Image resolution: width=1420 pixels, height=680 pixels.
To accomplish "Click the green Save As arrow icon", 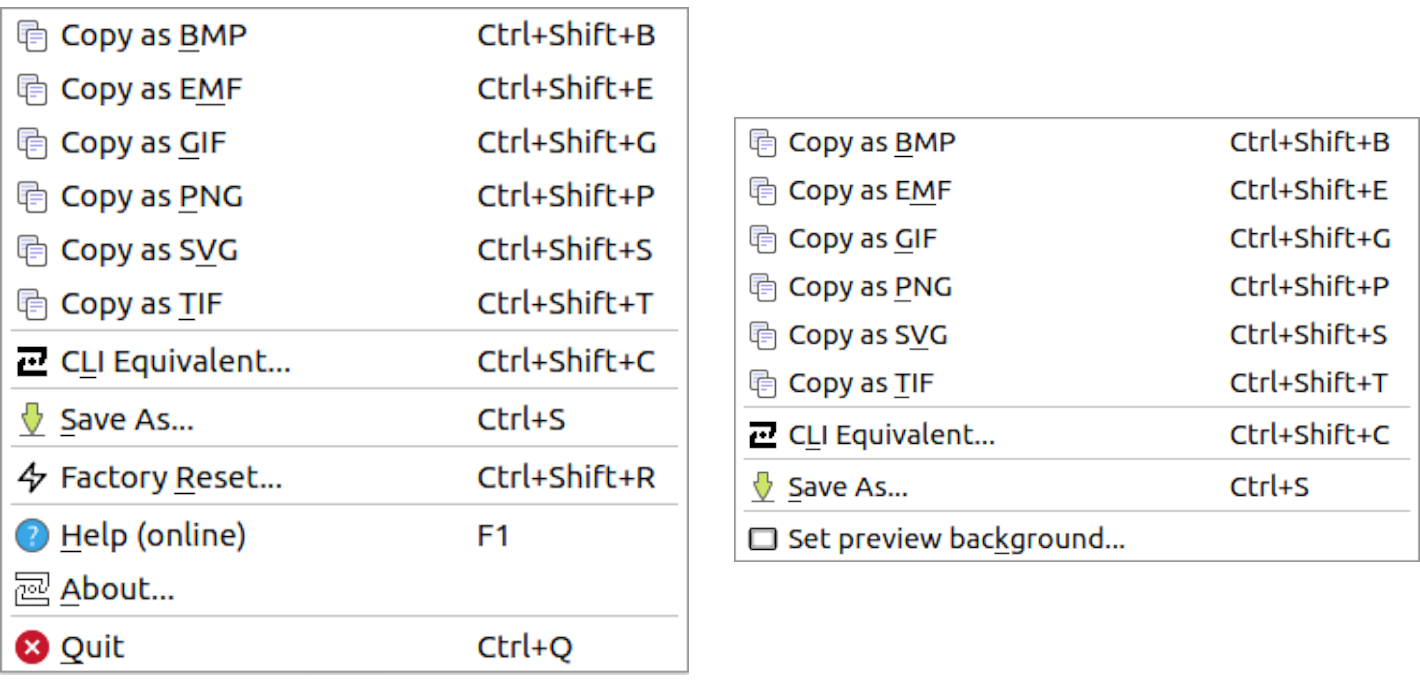I will (x=33, y=418).
